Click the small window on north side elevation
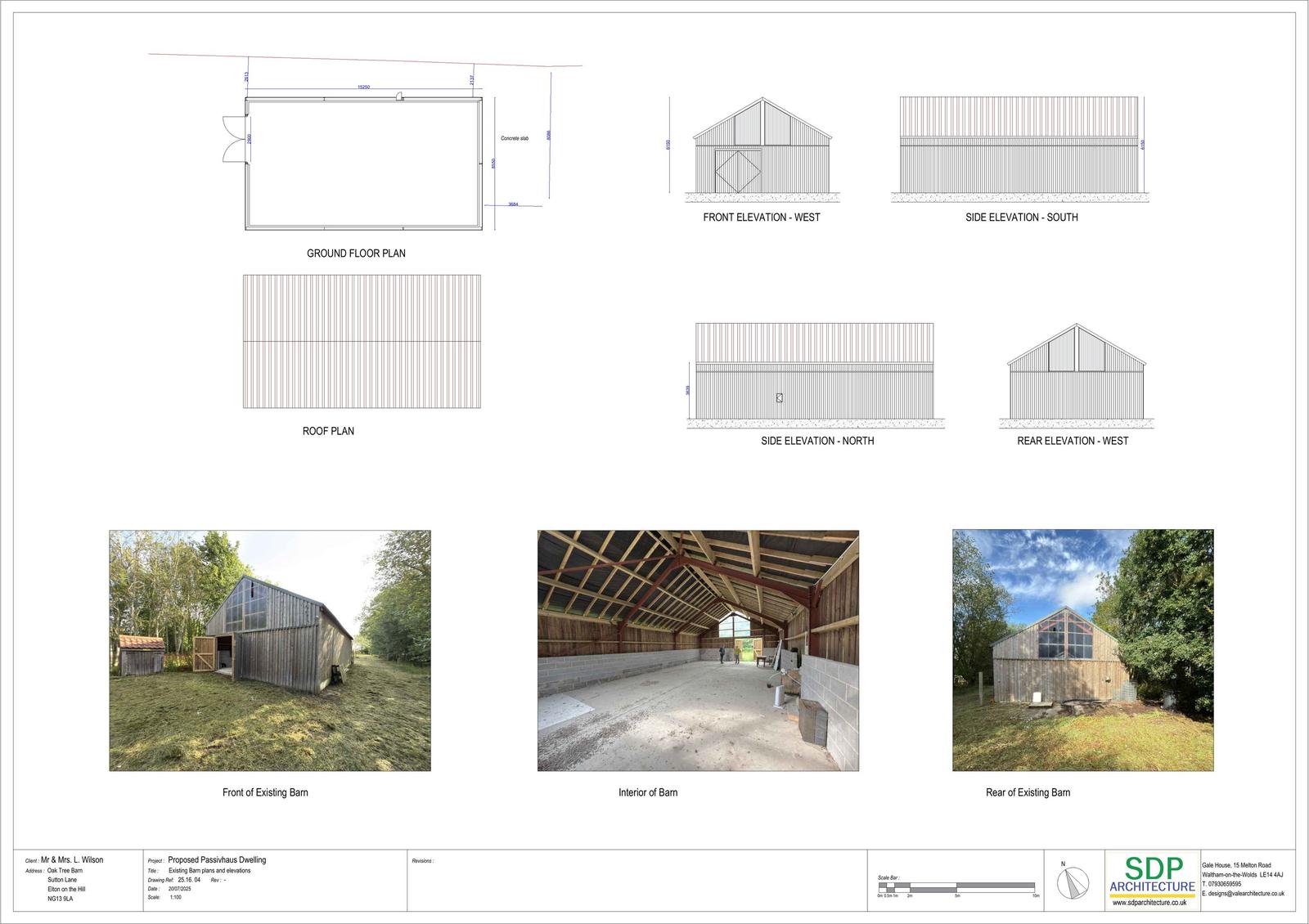This screenshot has height=924, width=1309. [x=779, y=397]
